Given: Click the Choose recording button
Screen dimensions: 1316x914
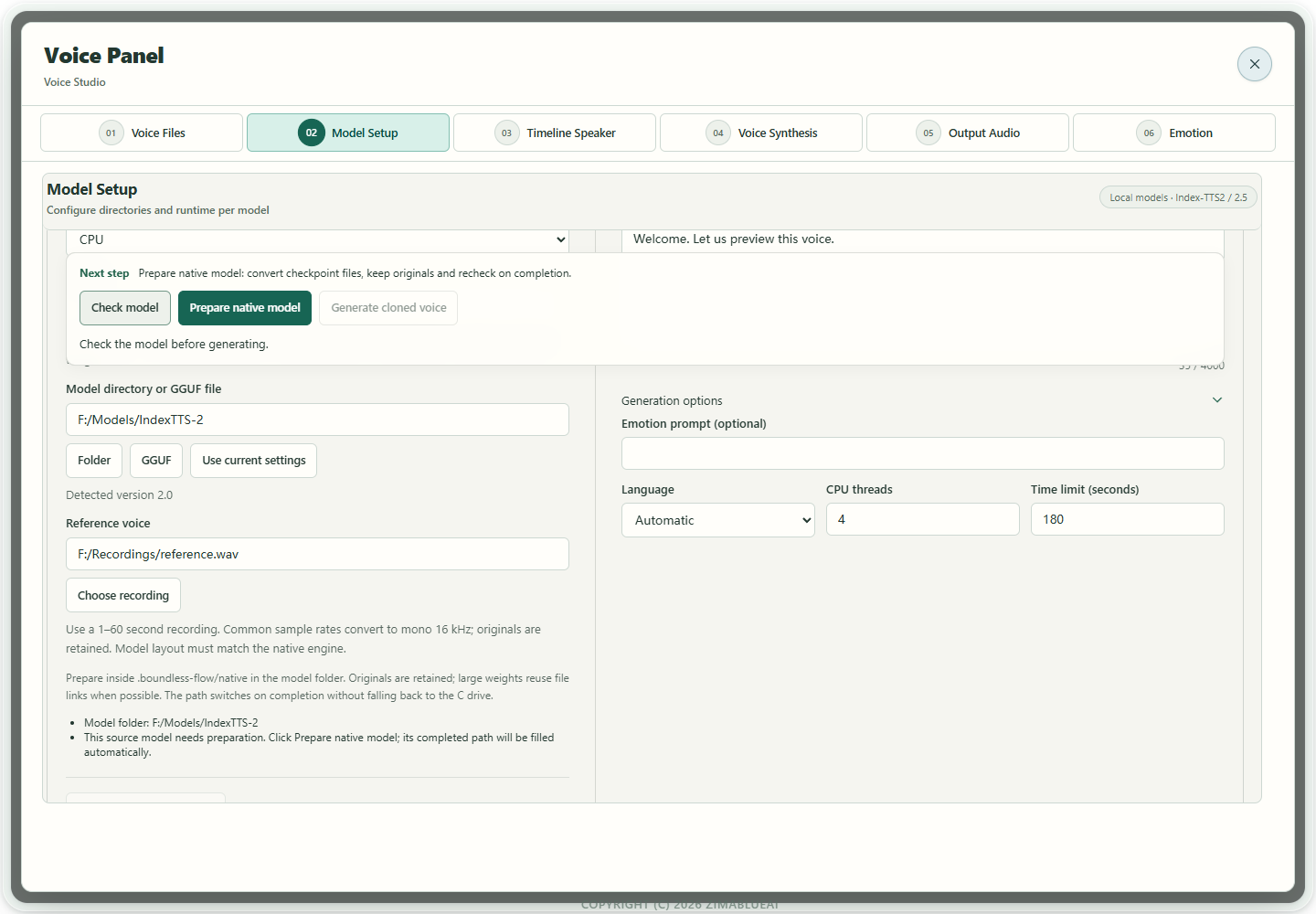Looking at the screenshot, I should pos(123,595).
